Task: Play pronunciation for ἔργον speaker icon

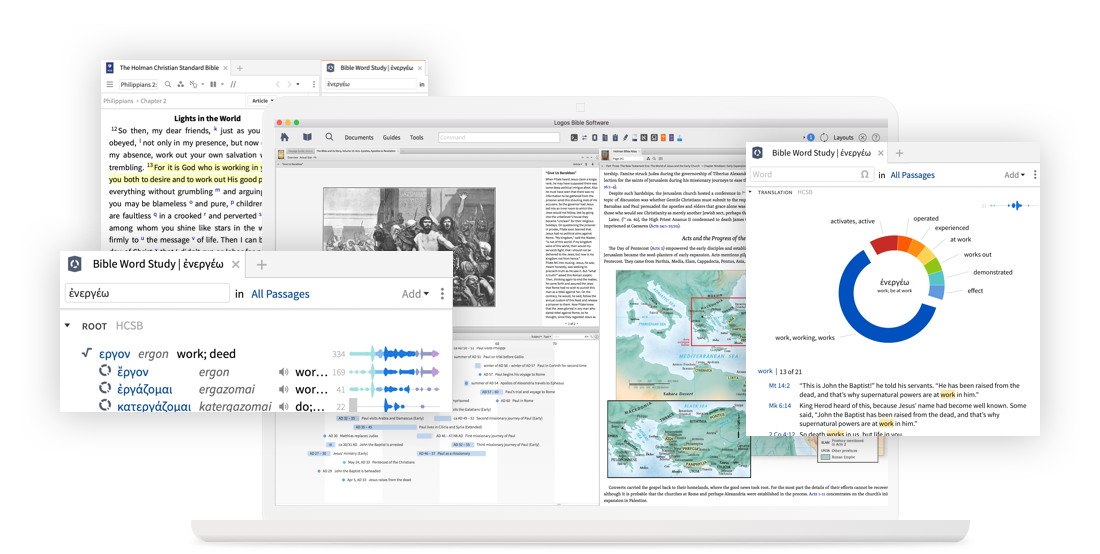Action: click(283, 372)
